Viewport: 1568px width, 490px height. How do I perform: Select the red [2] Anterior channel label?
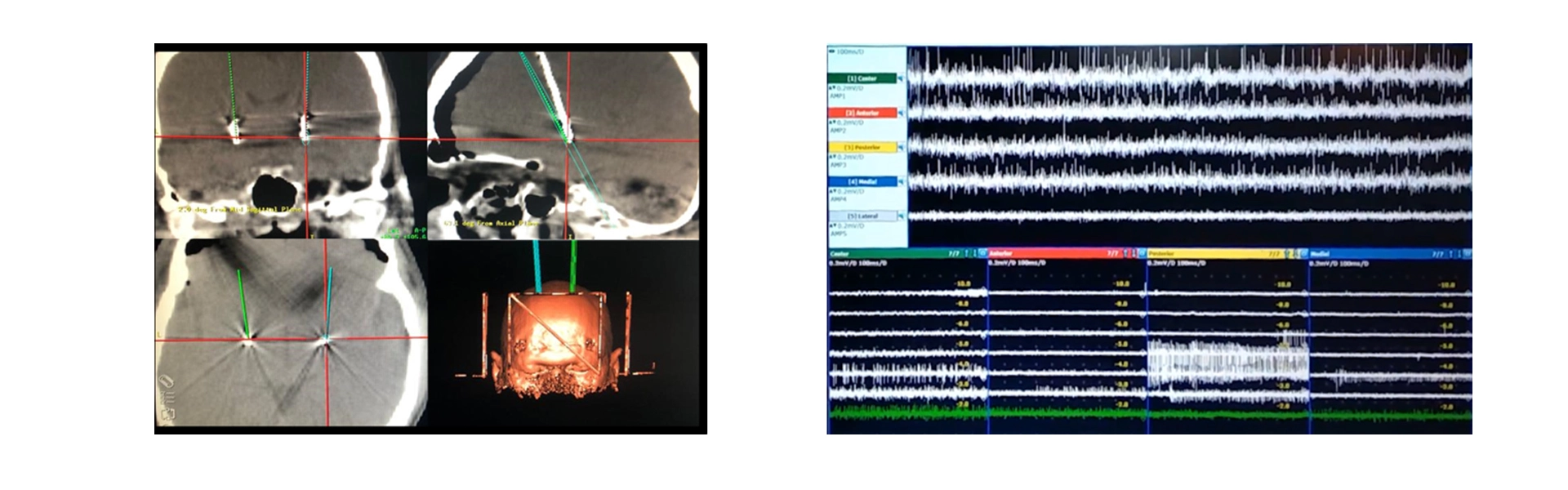pyautogui.click(x=862, y=113)
